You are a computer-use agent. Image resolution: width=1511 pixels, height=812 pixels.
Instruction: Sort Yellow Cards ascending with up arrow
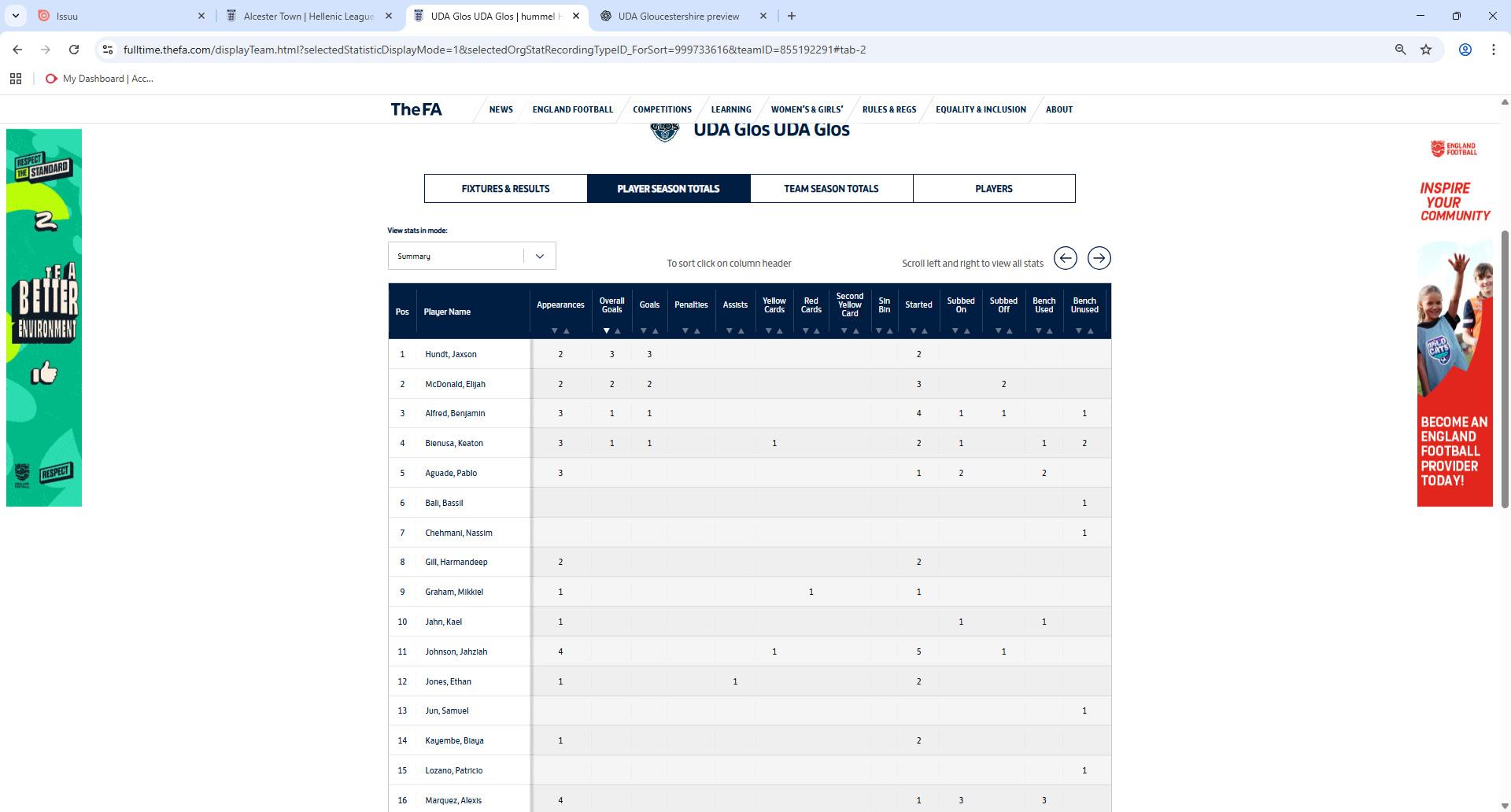pyautogui.click(x=780, y=331)
